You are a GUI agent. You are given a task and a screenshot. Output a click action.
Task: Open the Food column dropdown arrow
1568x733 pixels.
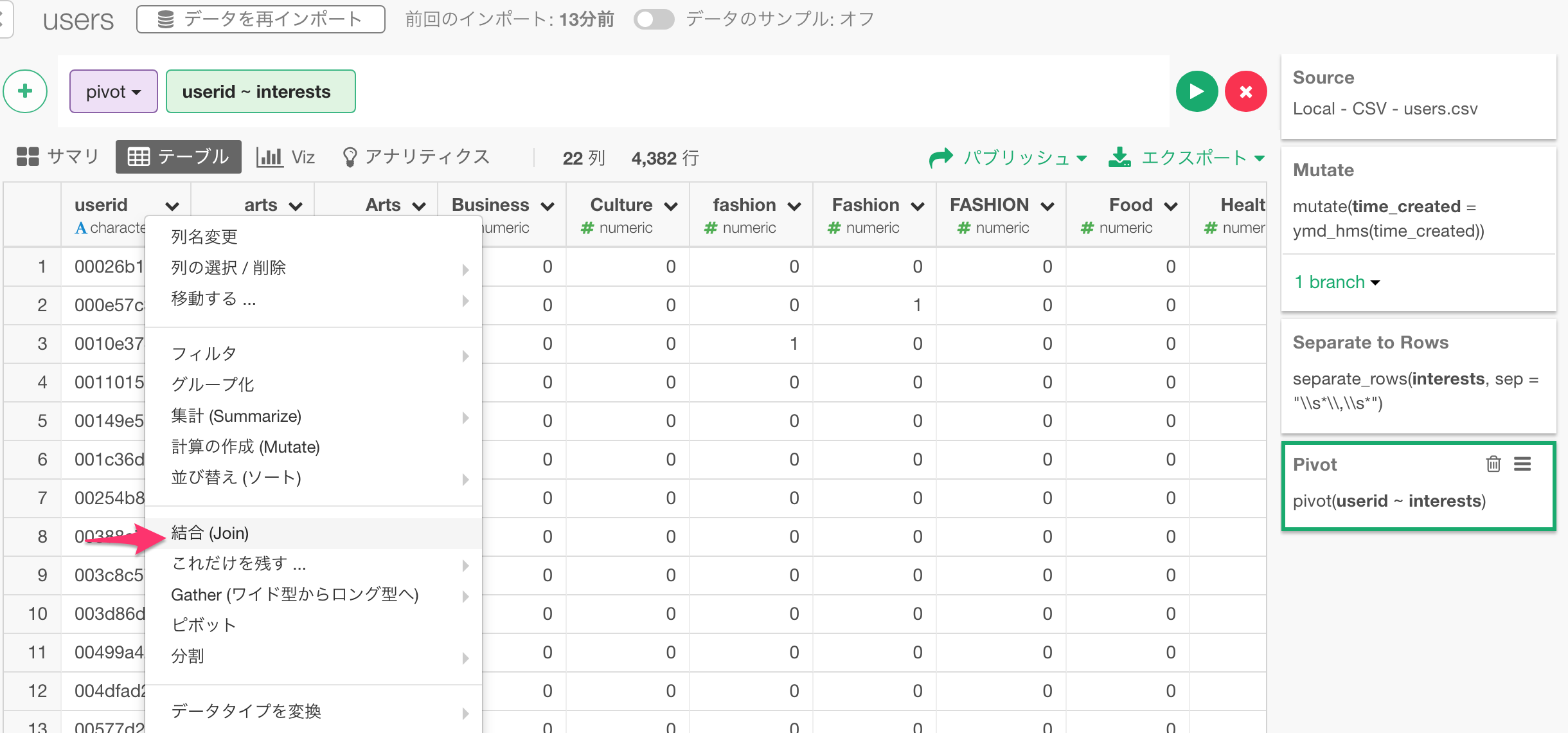coord(1171,206)
